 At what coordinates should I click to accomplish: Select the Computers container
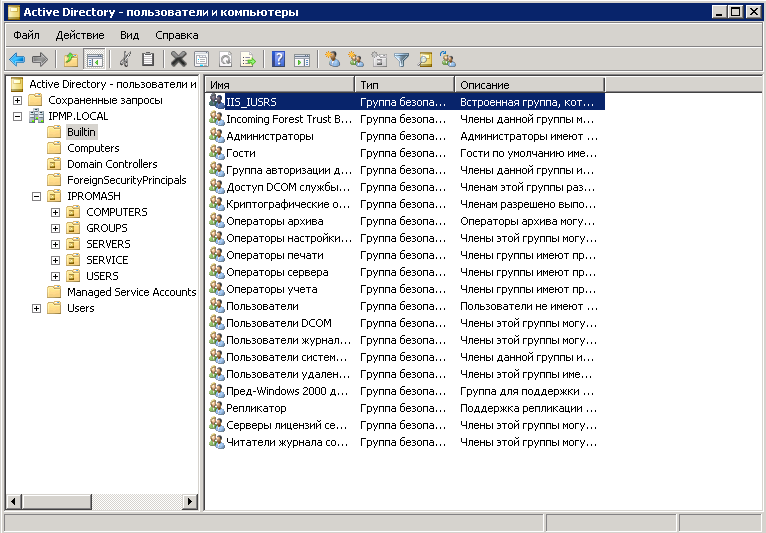[x=93, y=148]
